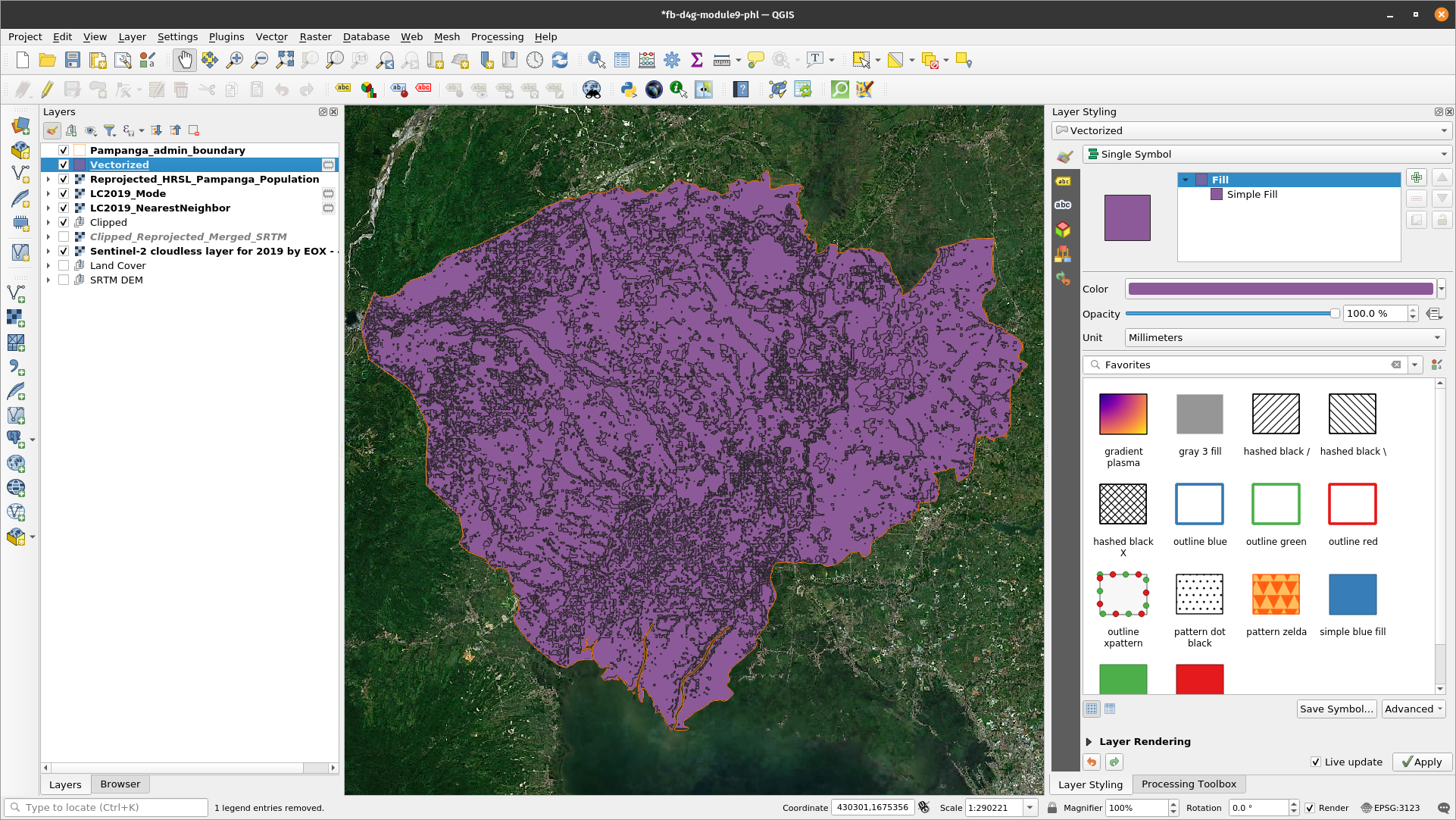Expand the Clipped layer entry

coord(48,222)
